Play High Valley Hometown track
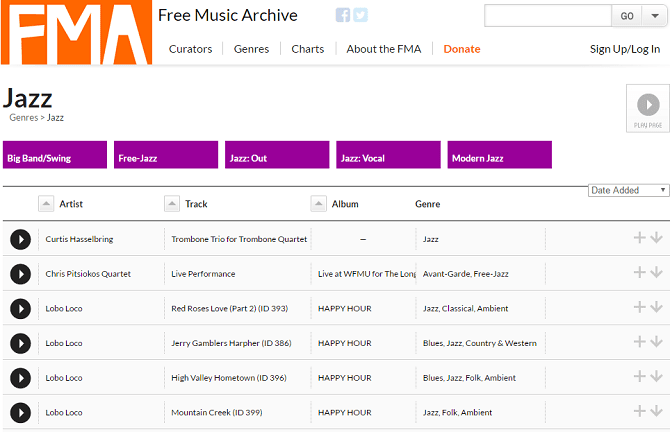Image resolution: width=670 pixels, height=432 pixels. pyautogui.click(x=21, y=378)
